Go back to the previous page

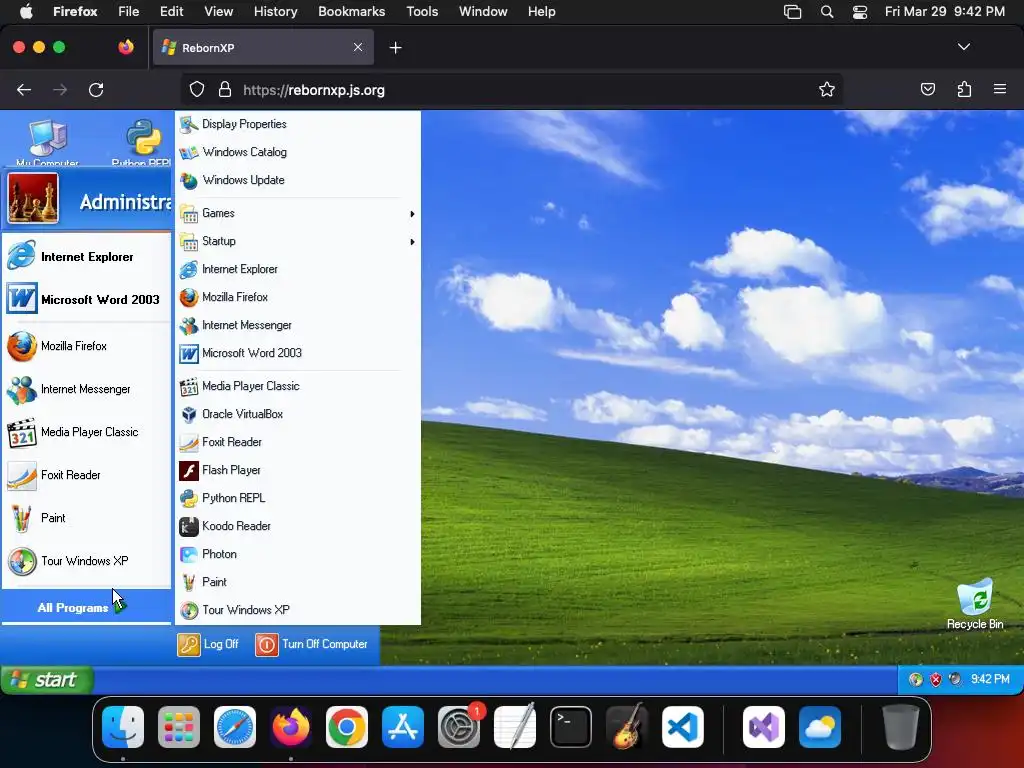(24, 89)
